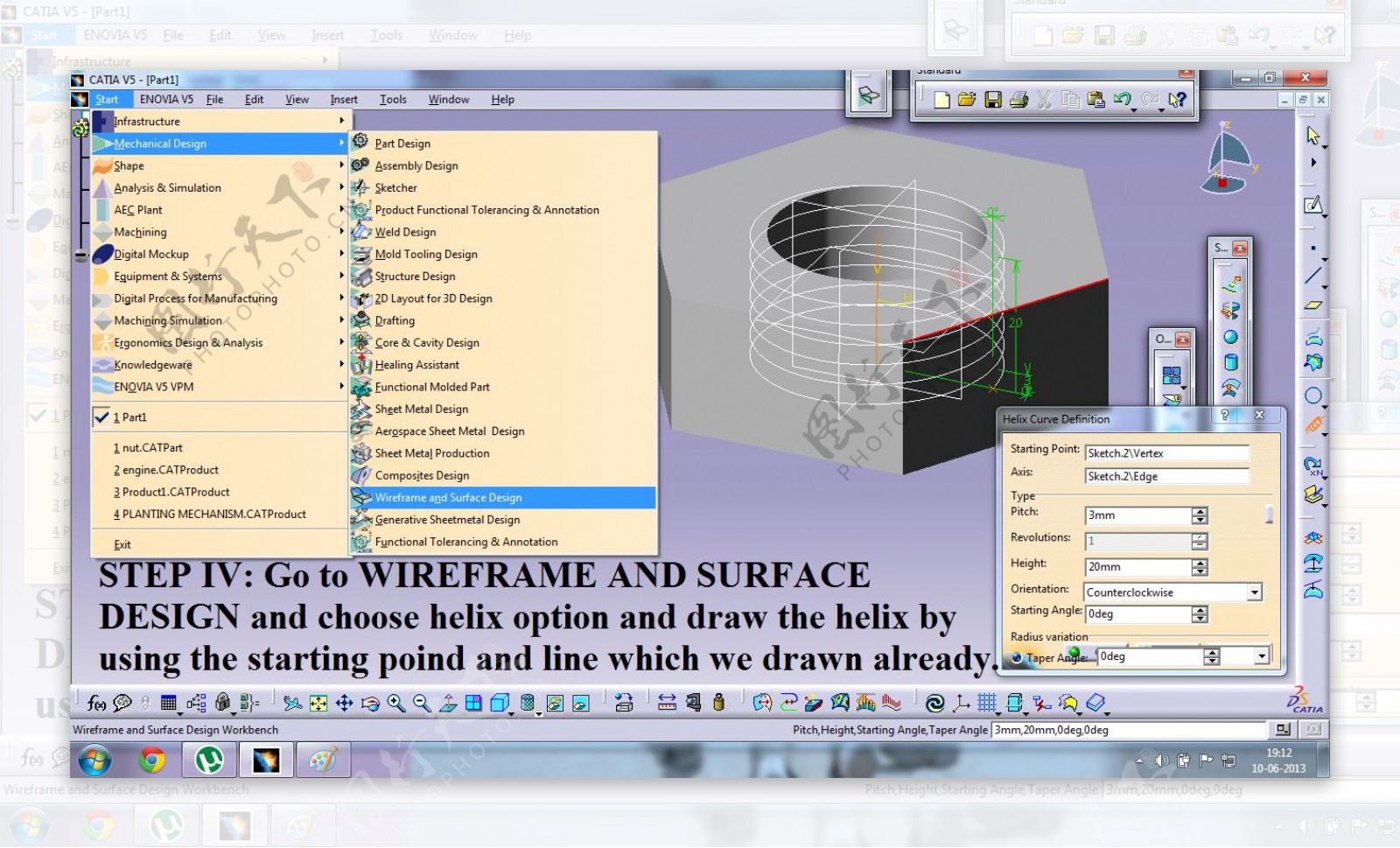This screenshot has height=848, width=1400.
Task: Click the Axis field Sketch.2\Edge
Action: click(x=1167, y=476)
